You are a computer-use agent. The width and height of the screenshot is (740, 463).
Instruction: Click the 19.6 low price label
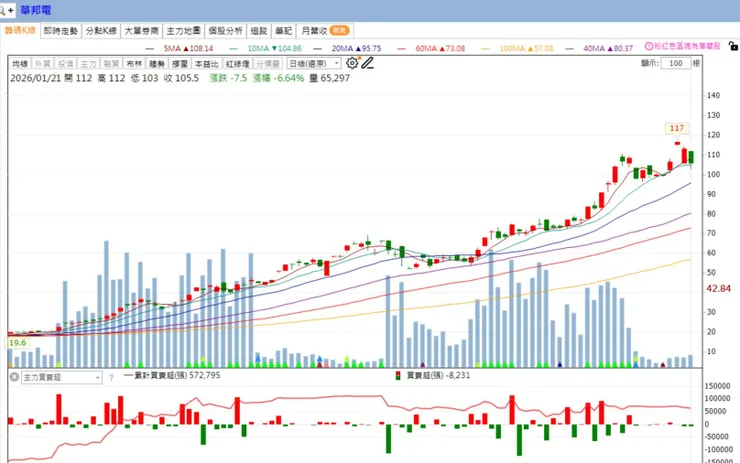point(17,343)
